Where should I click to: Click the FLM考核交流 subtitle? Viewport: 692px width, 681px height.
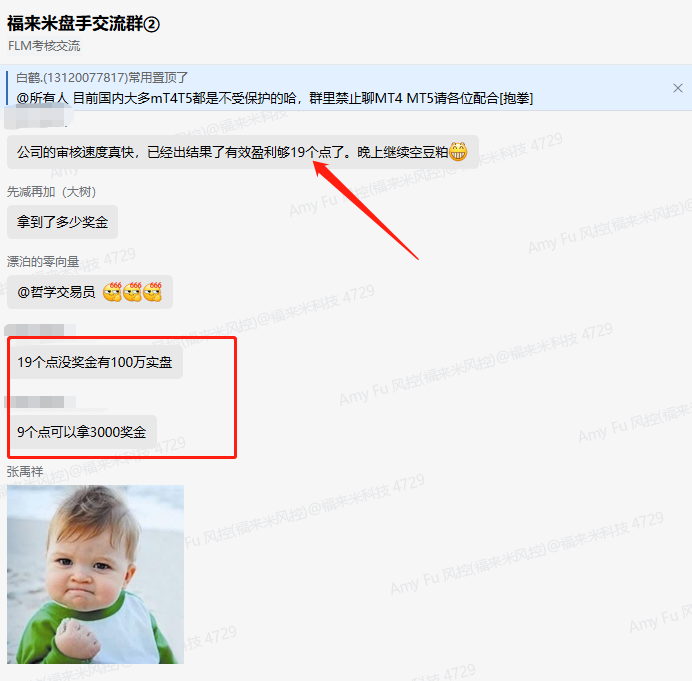click(x=44, y=45)
